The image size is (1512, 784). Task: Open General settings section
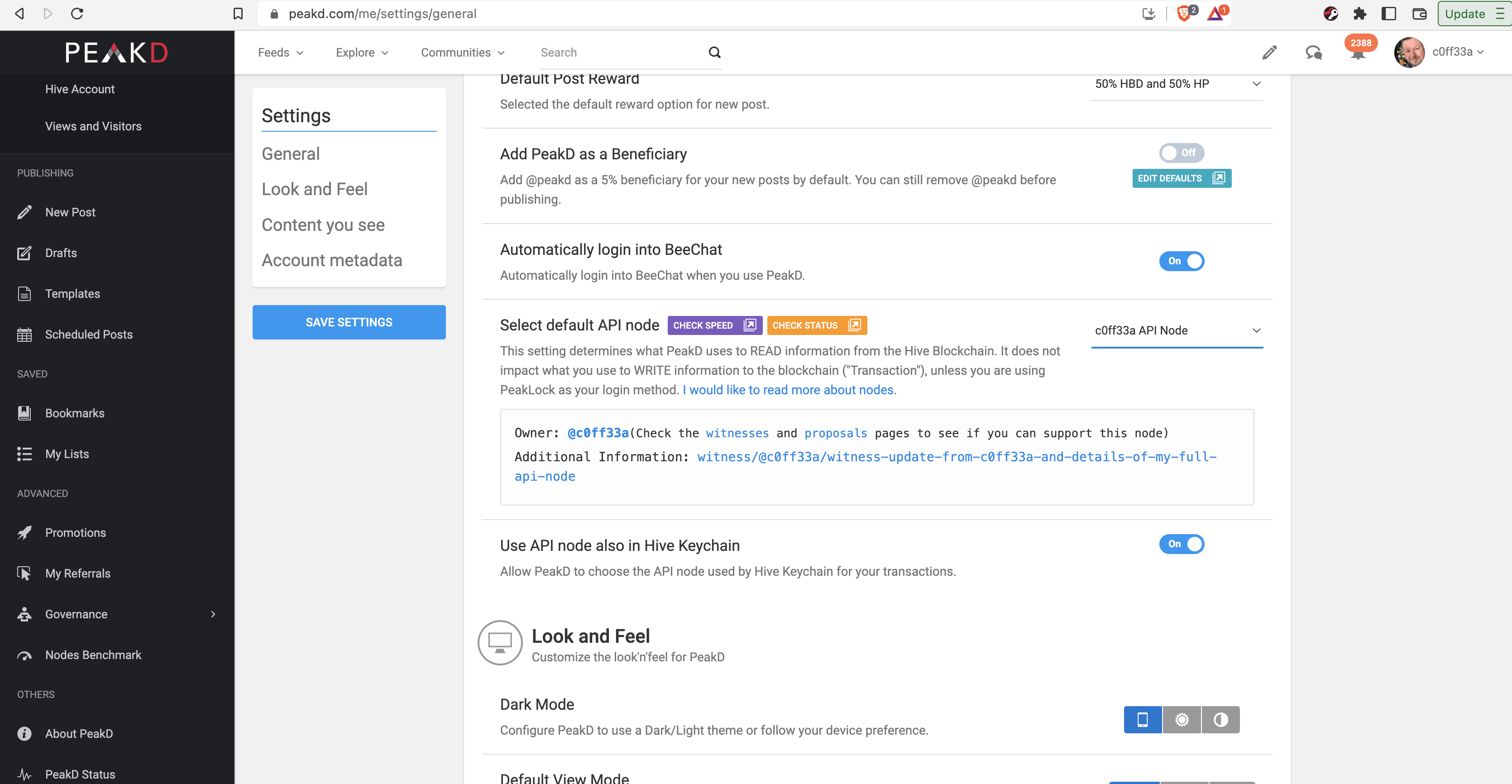(291, 154)
